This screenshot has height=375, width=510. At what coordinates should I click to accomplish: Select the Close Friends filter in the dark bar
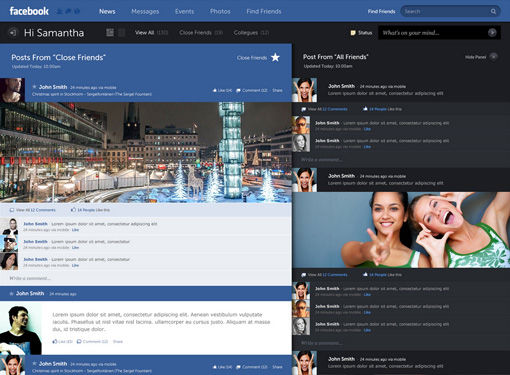[x=201, y=32]
